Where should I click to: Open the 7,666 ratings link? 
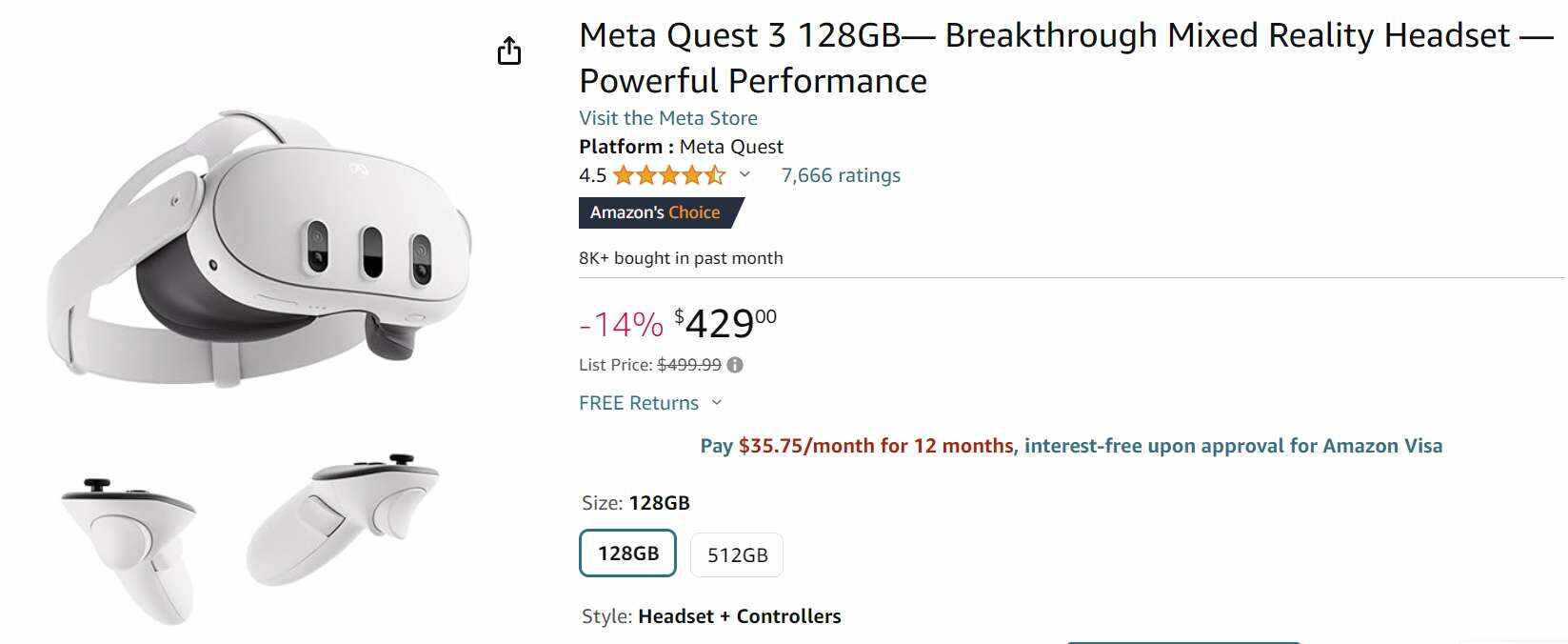[841, 175]
